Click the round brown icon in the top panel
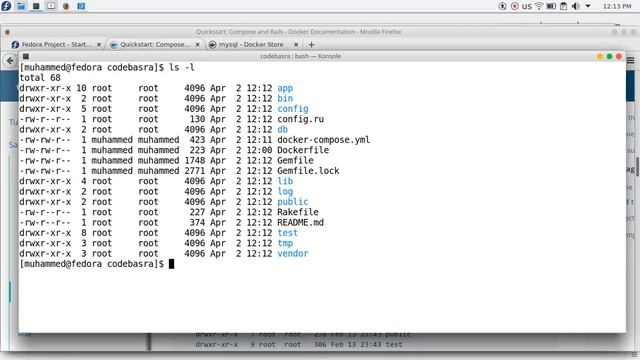 coord(66,6)
